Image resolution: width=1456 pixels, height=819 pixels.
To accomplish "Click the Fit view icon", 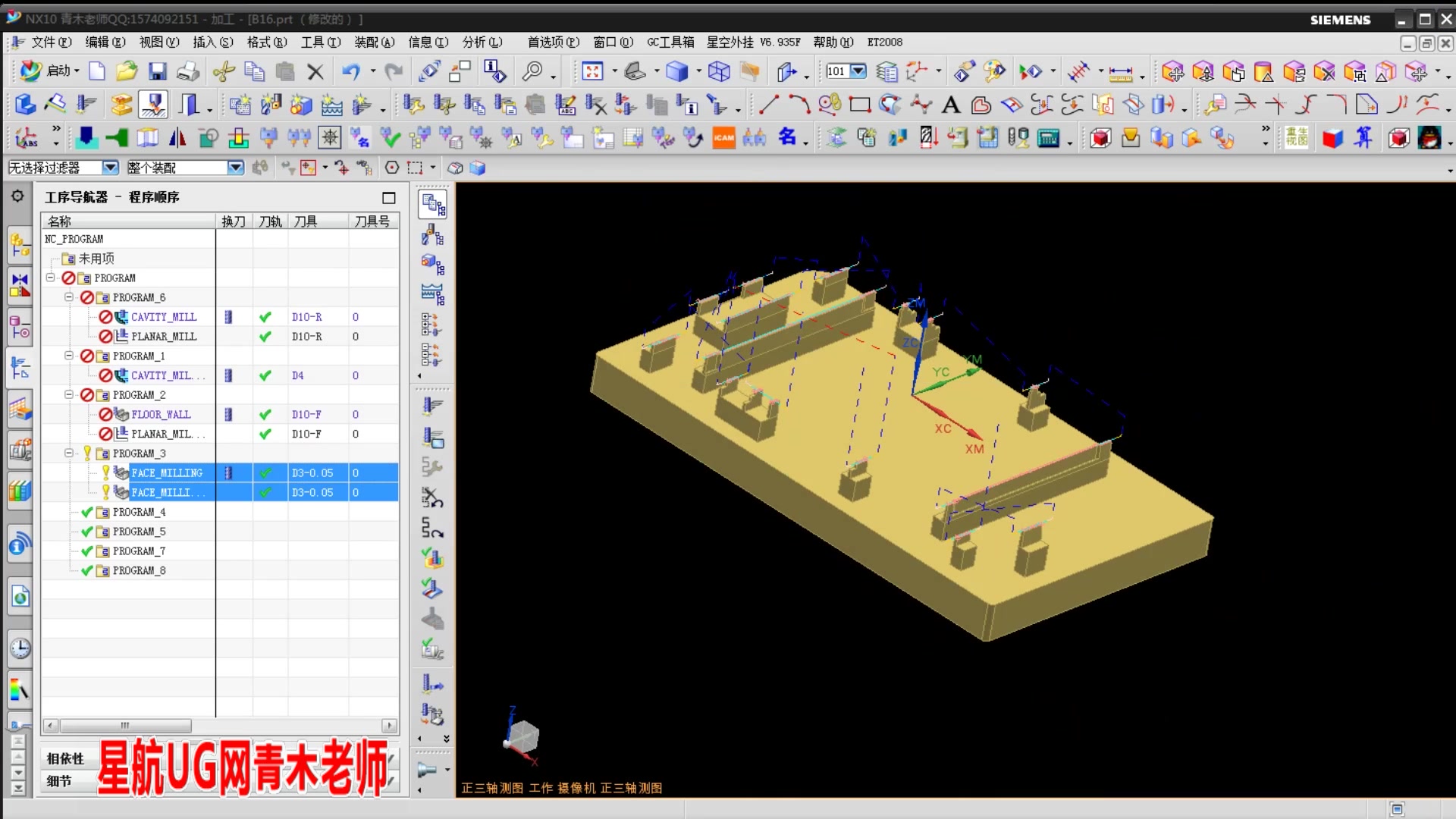I will click(x=592, y=72).
